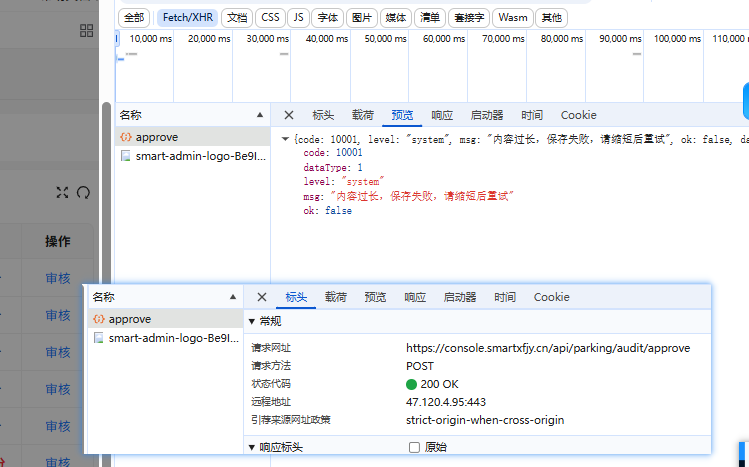The width and height of the screenshot is (749, 467).
Task: Select smart-admin-logo request in lower list
Action: click(x=166, y=338)
